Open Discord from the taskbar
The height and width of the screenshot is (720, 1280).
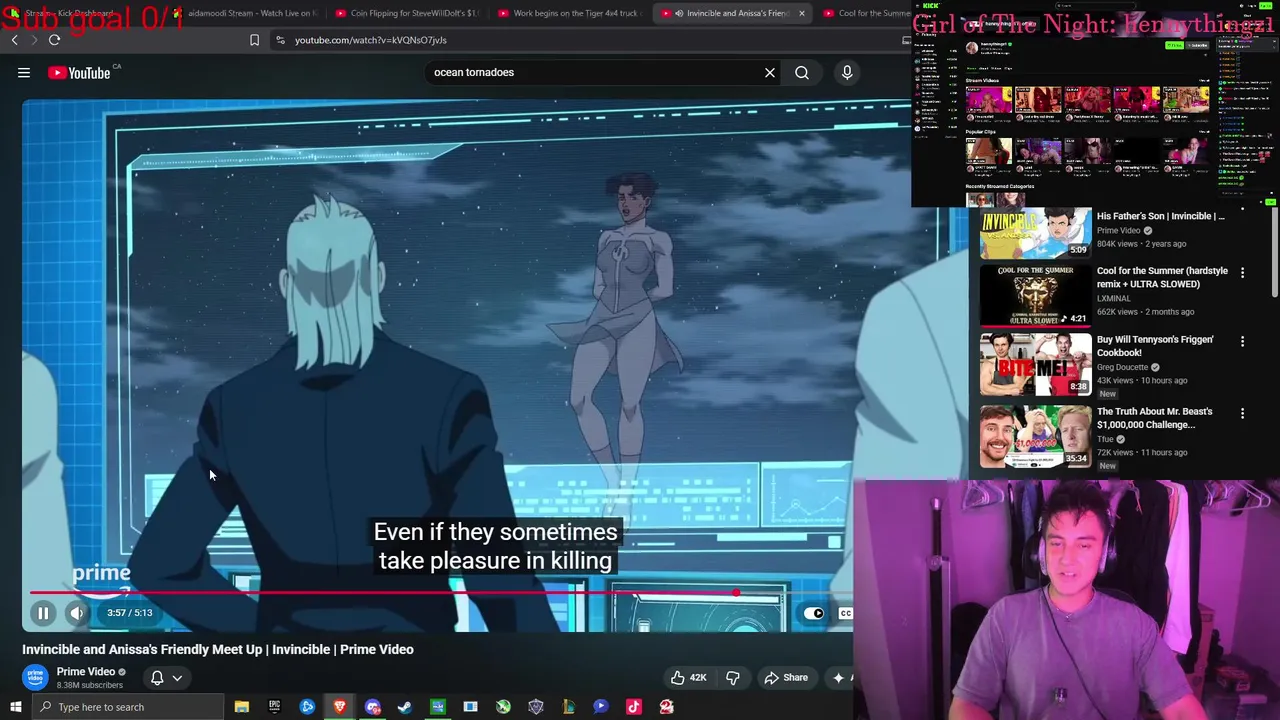tap(373, 707)
